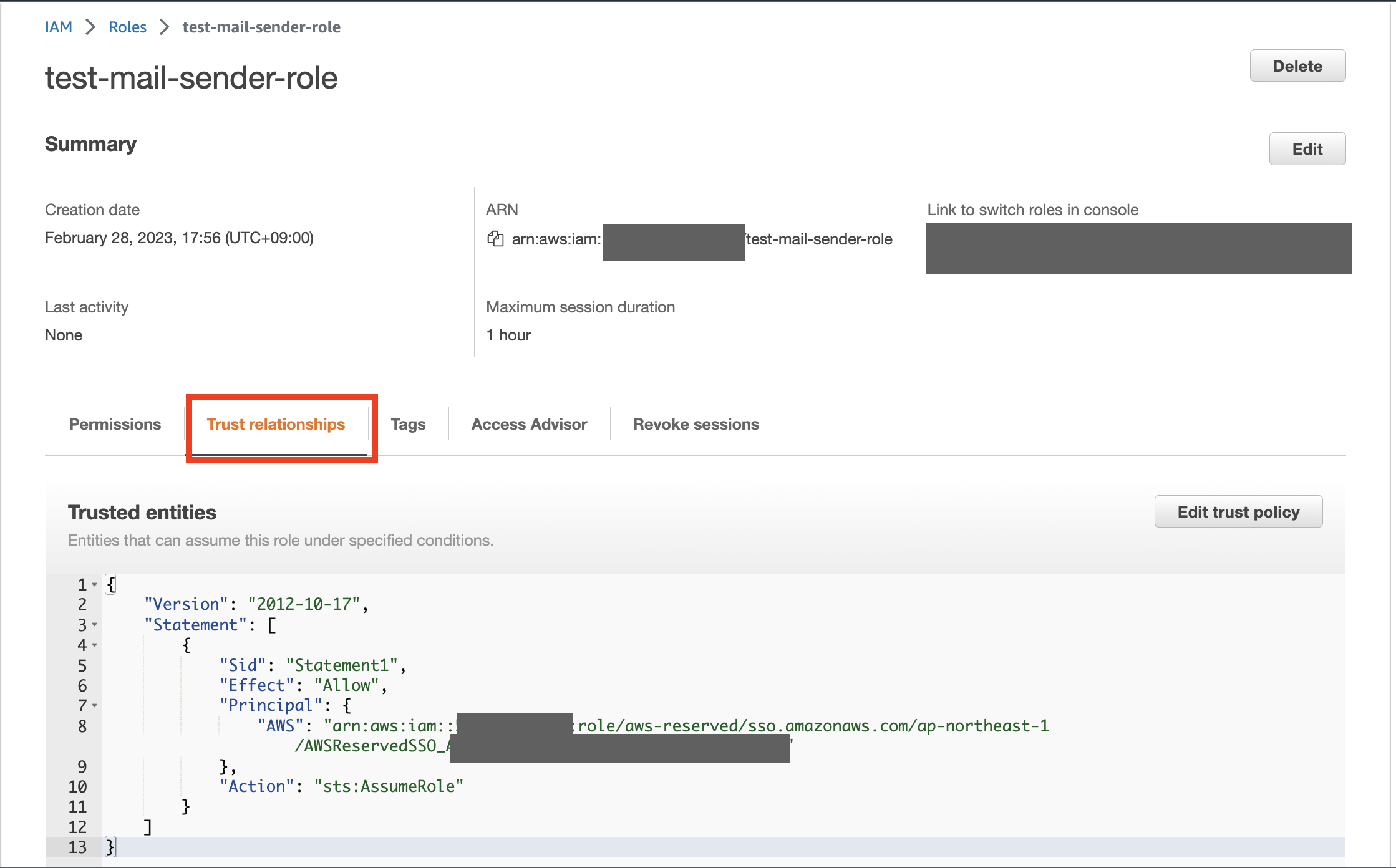This screenshot has height=868, width=1396.
Task: Open the Edit trust policy editor
Action: point(1238,511)
